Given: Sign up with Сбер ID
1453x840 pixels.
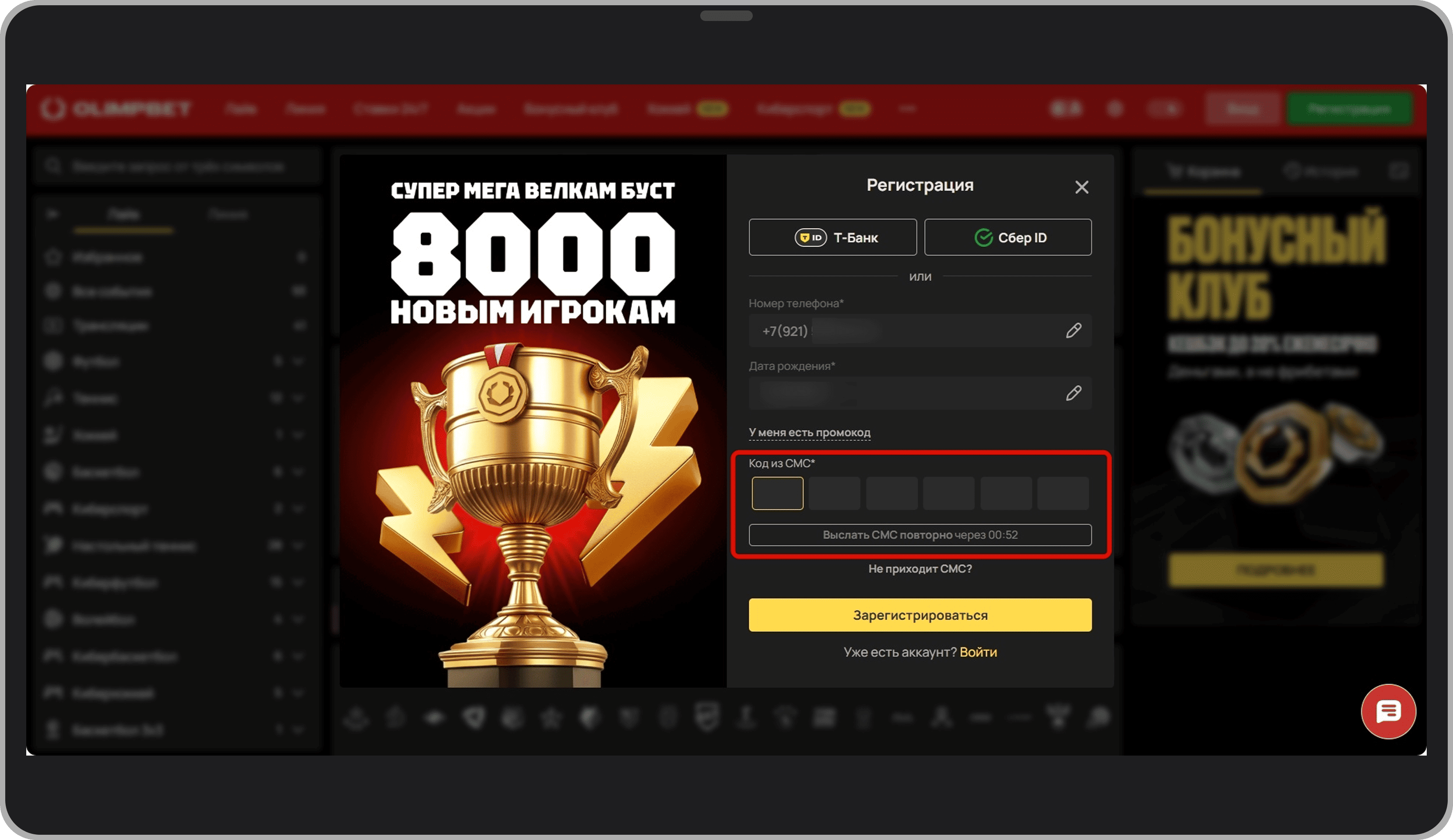Looking at the screenshot, I should tap(1008, 237).
